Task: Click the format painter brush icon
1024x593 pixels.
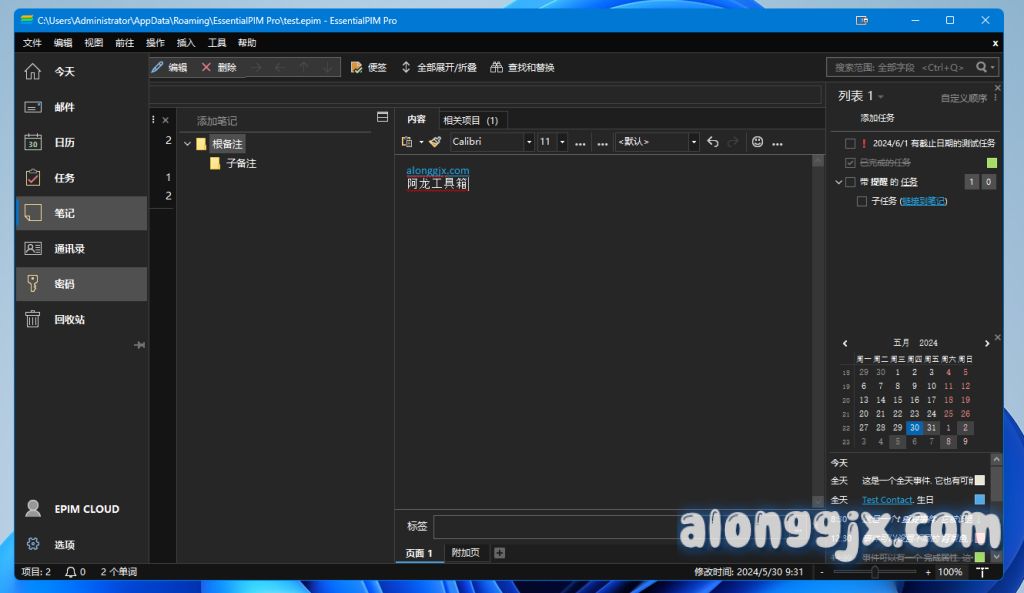Action: click(435, 142)
